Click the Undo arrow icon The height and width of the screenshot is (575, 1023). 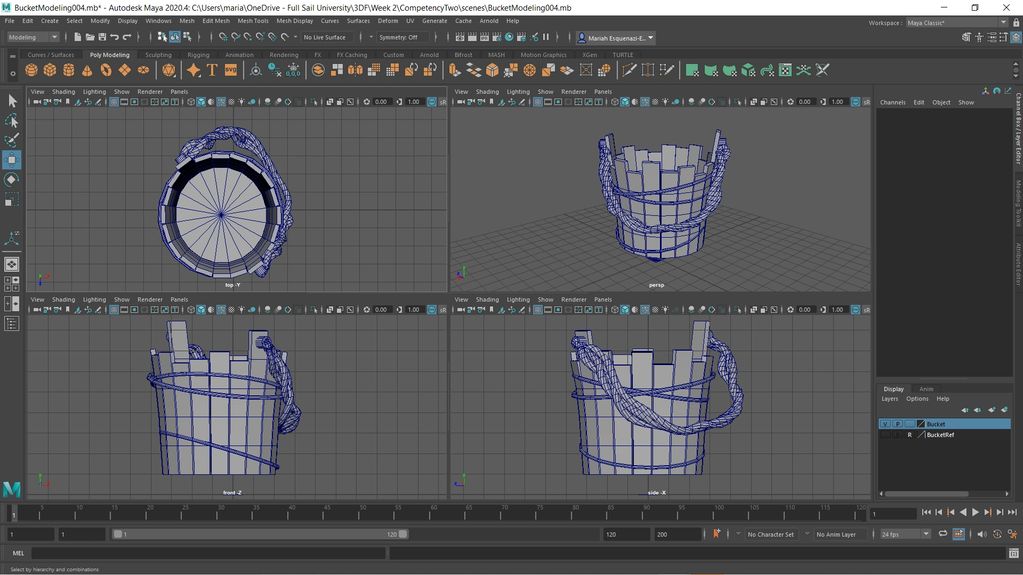click(114, 37)
